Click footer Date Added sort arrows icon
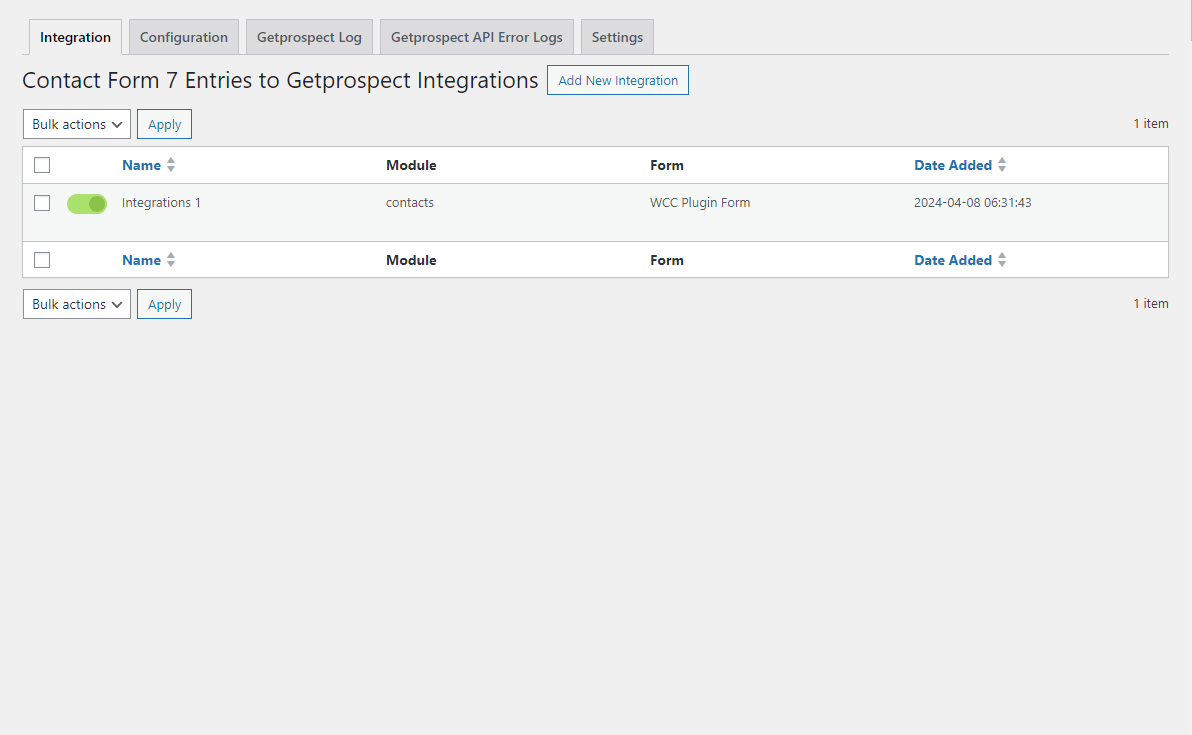The width and height of the screenshot is (1192, 735). pos(1002,260)
